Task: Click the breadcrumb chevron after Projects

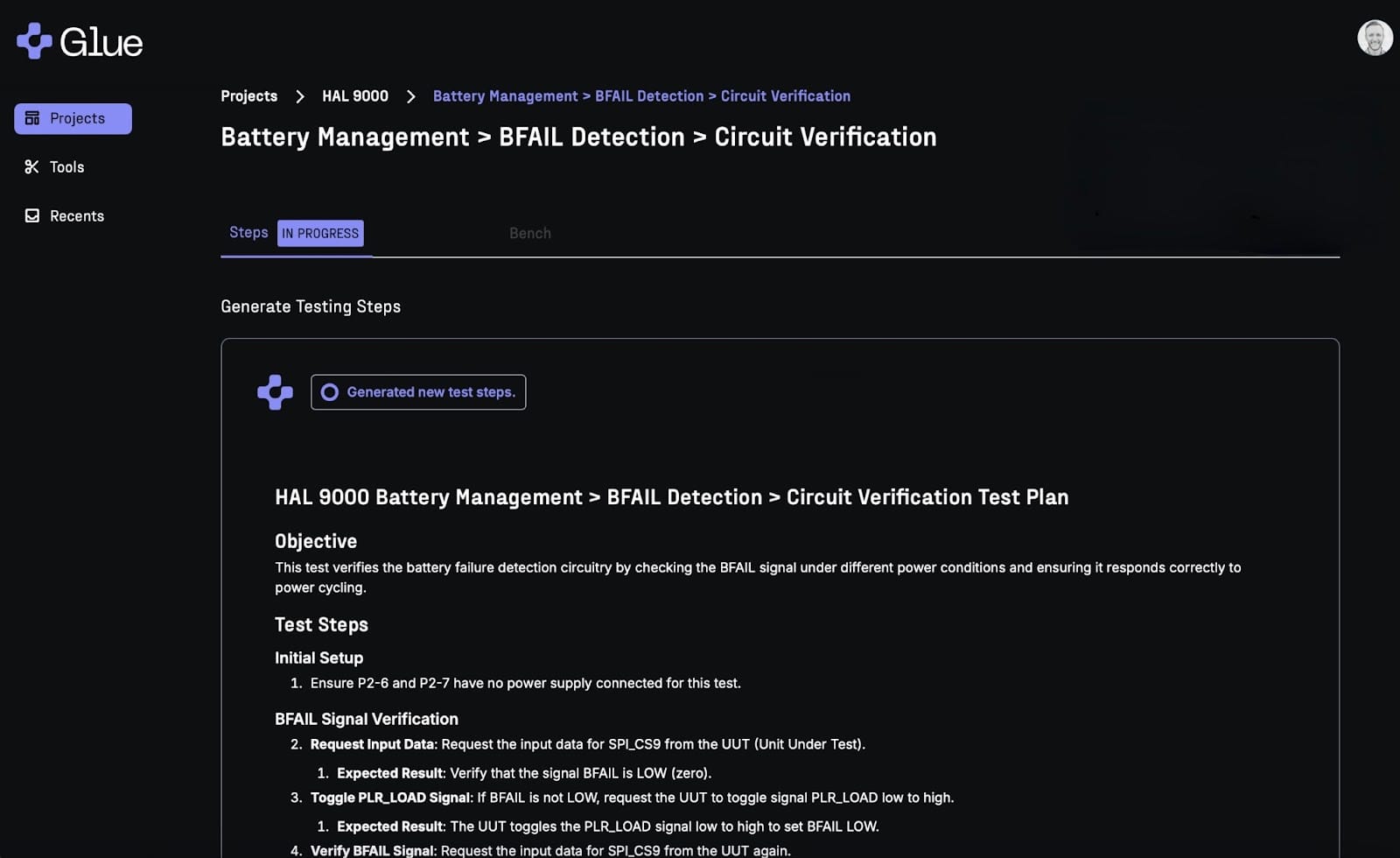Action: pyautogui.click(x=300, y=96)
